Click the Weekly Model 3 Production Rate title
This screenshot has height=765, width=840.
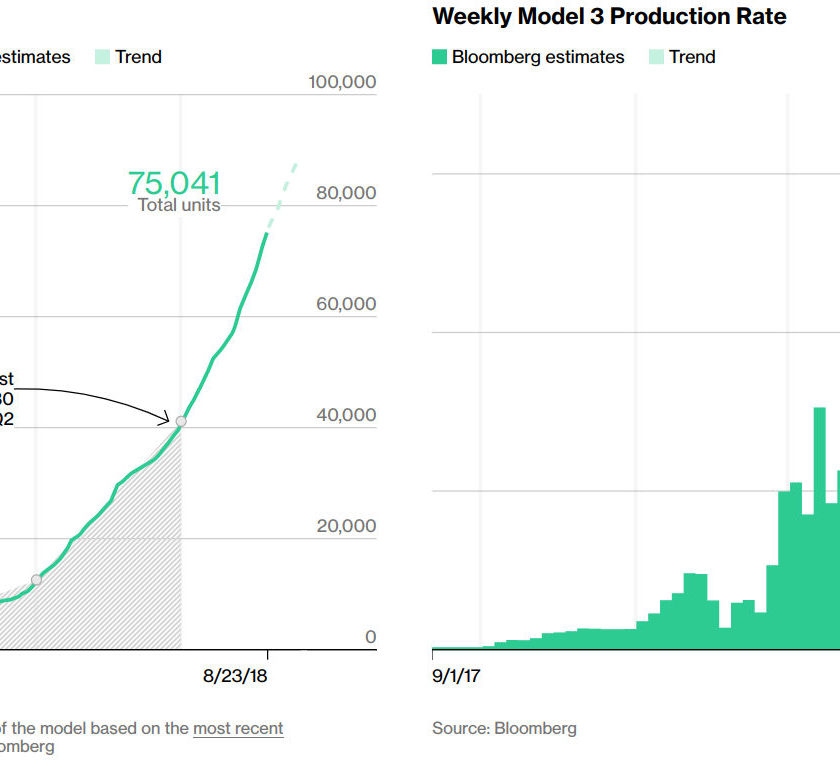610,17
